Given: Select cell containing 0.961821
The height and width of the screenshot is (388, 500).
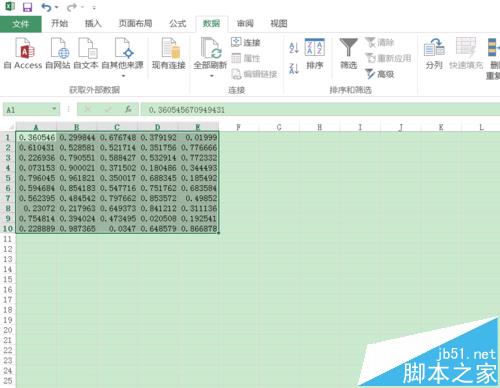Looking at the screenshot, I should [x=77, y=178].
